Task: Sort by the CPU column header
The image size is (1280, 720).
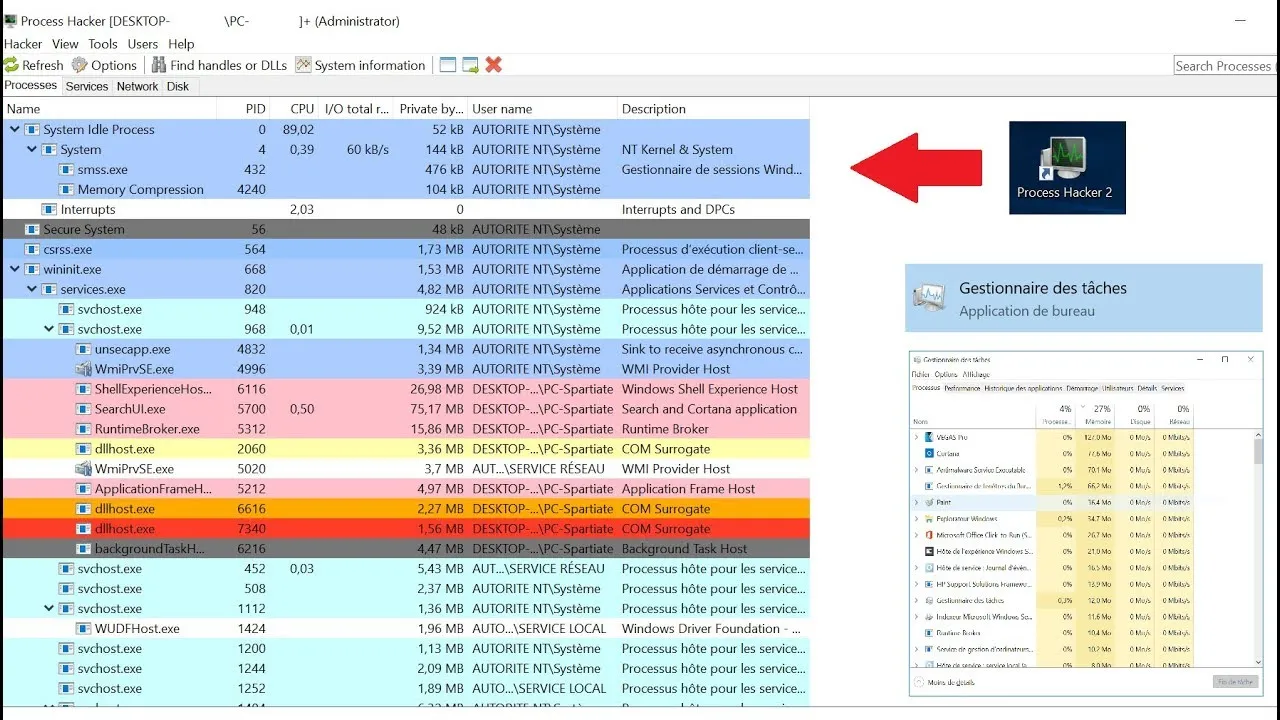Action: pos(294,109)
